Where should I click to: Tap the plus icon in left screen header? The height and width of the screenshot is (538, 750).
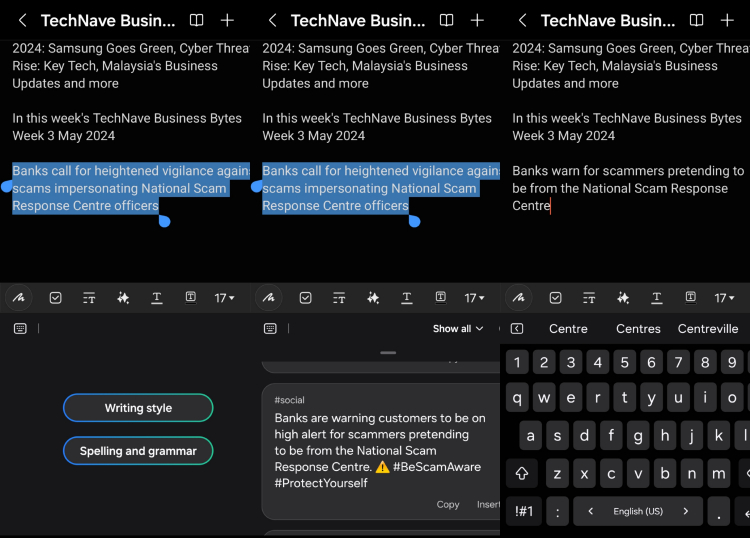(x=227, y=20)
